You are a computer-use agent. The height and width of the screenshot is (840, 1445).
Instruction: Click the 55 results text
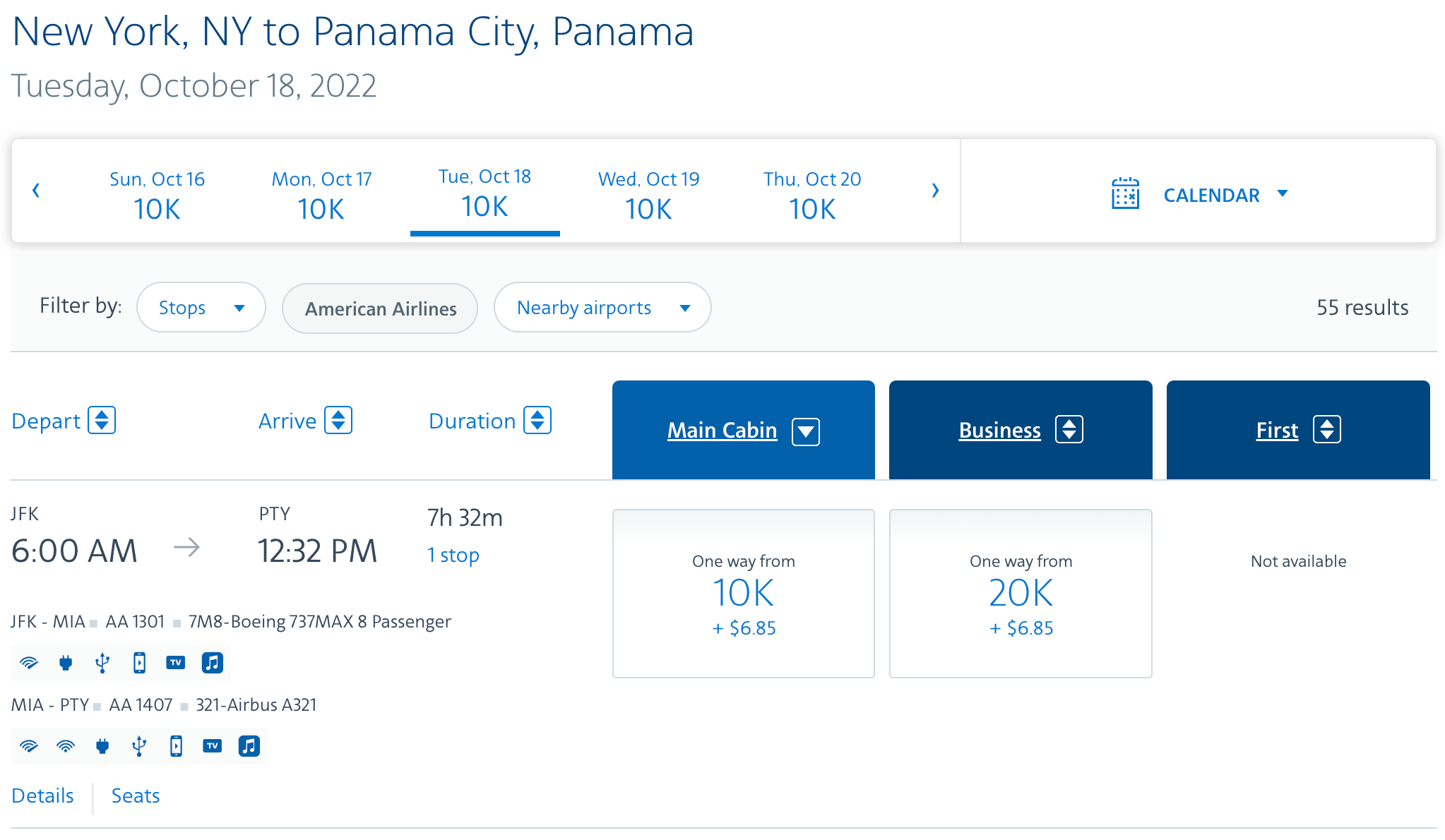[1362, 308]
